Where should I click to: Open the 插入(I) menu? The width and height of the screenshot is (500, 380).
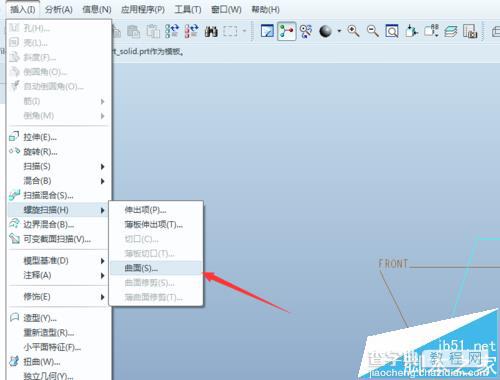[23, 9]
